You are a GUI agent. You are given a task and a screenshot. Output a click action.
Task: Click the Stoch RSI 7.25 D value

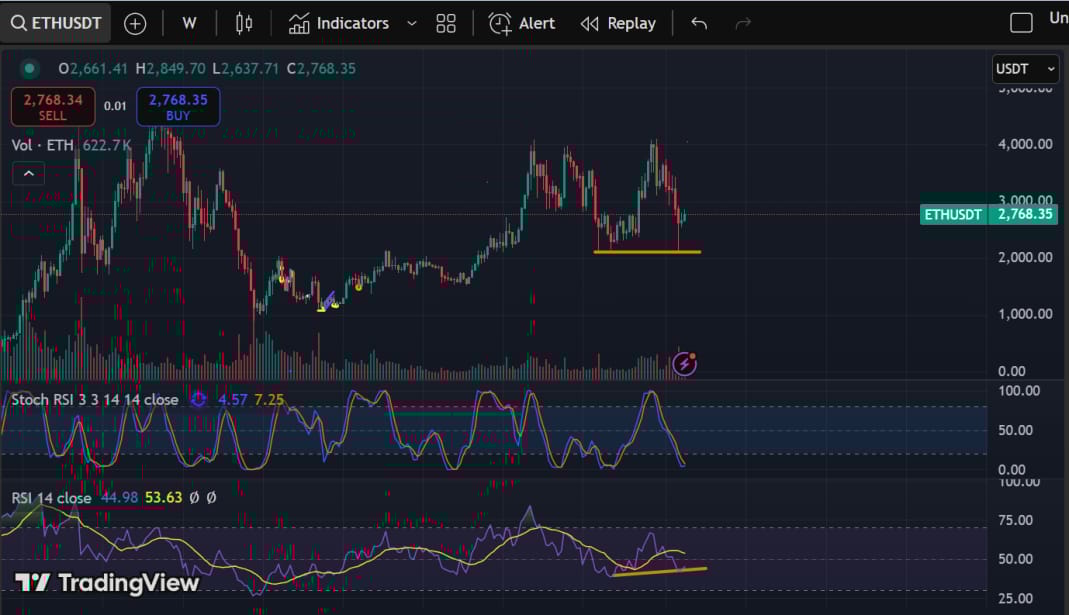click(269, 400)
